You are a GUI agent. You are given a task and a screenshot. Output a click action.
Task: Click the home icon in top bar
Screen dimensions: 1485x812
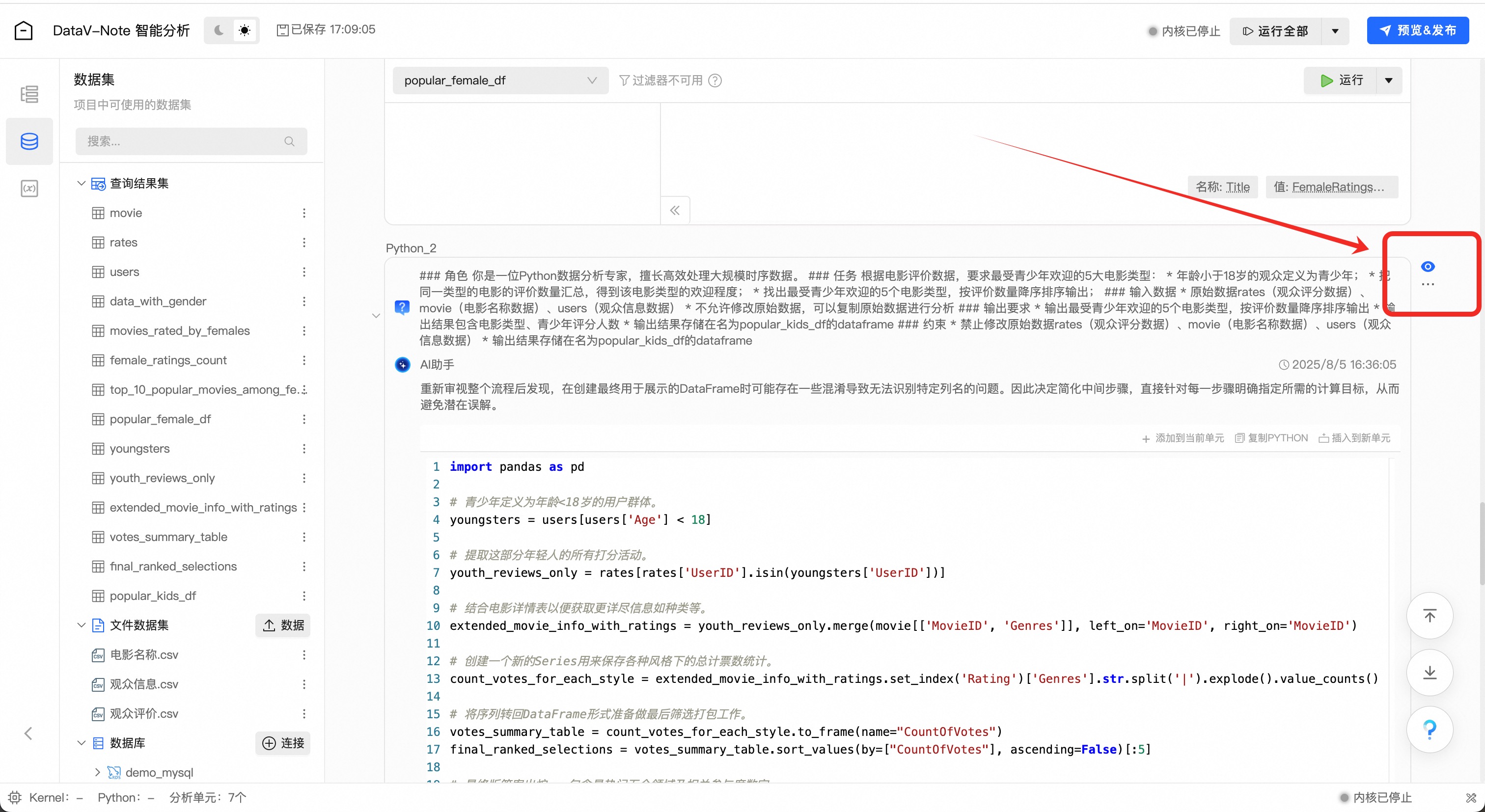pos(23,30)
